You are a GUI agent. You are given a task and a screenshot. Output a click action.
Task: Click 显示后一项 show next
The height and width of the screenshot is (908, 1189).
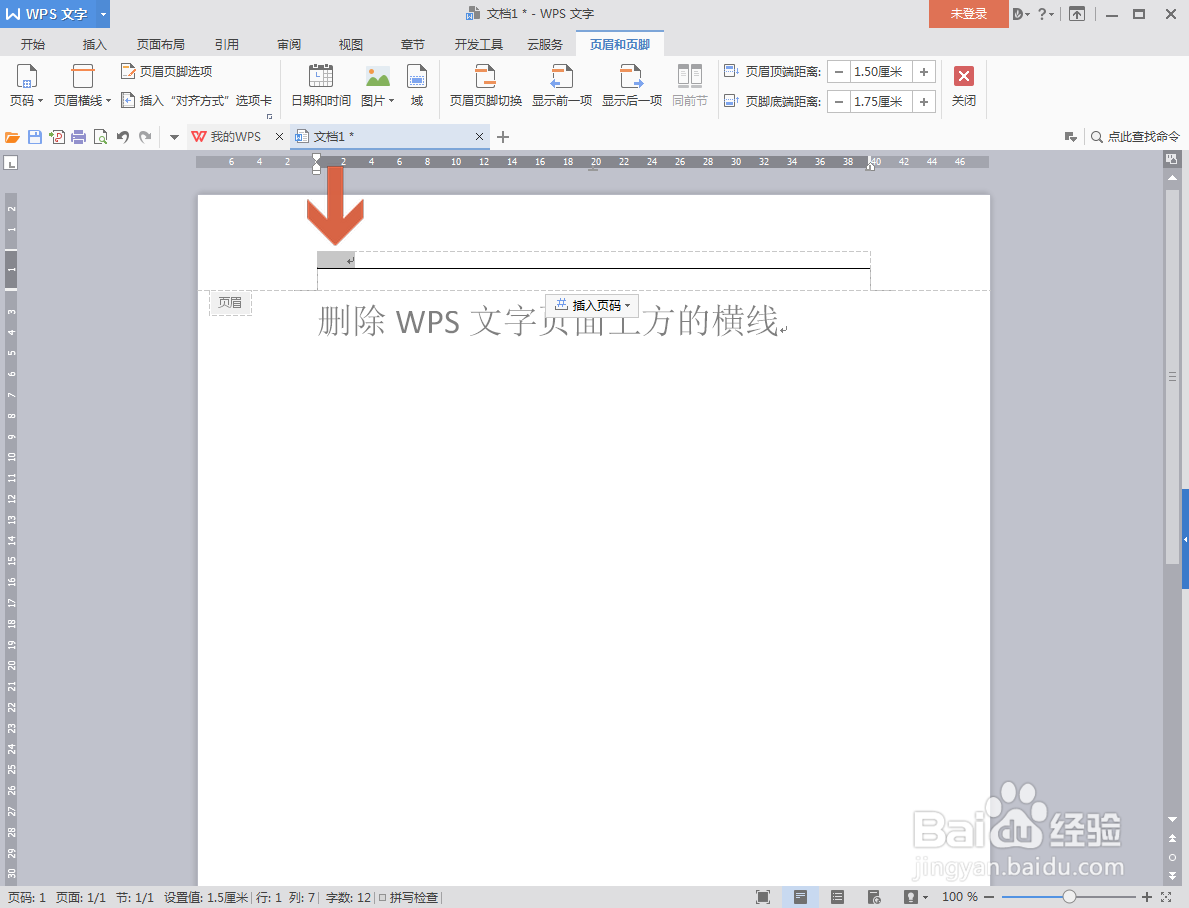coord(632,85)
